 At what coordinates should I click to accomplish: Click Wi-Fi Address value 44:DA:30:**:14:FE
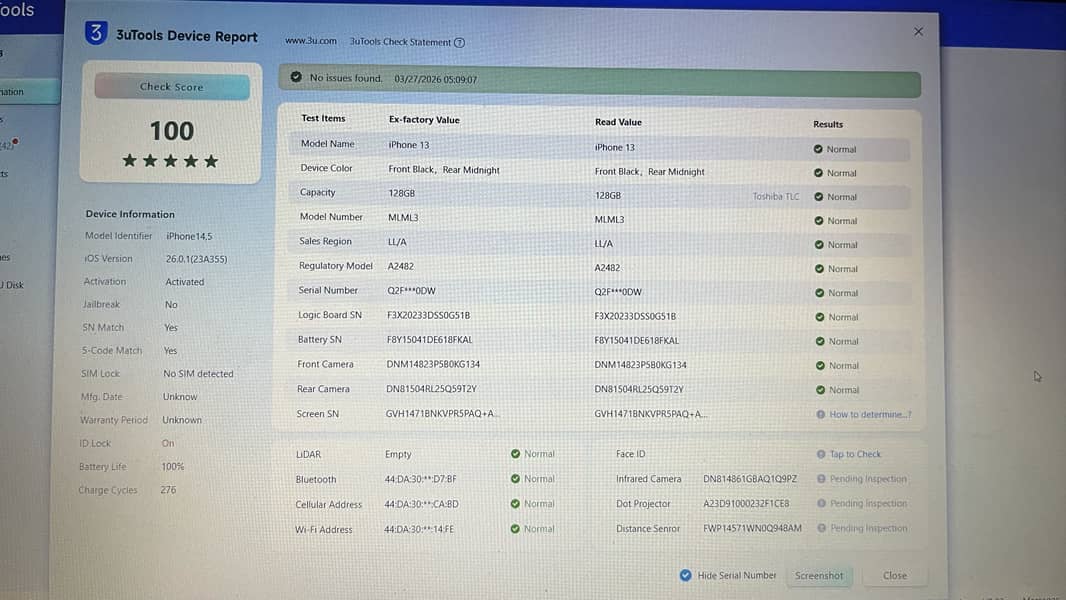pos(419,529)
